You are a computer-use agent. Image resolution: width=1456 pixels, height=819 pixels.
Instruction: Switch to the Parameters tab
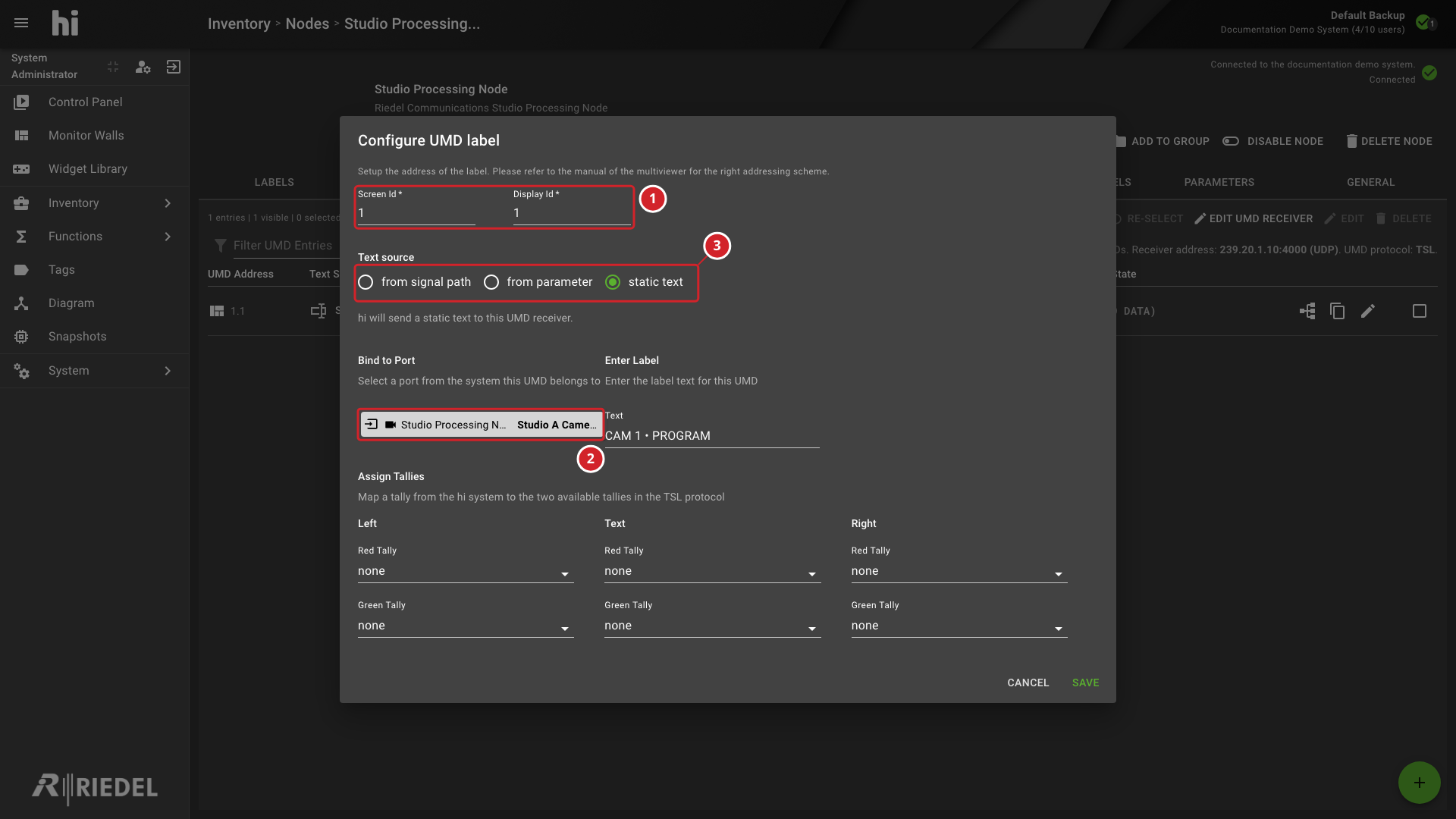1219,182
